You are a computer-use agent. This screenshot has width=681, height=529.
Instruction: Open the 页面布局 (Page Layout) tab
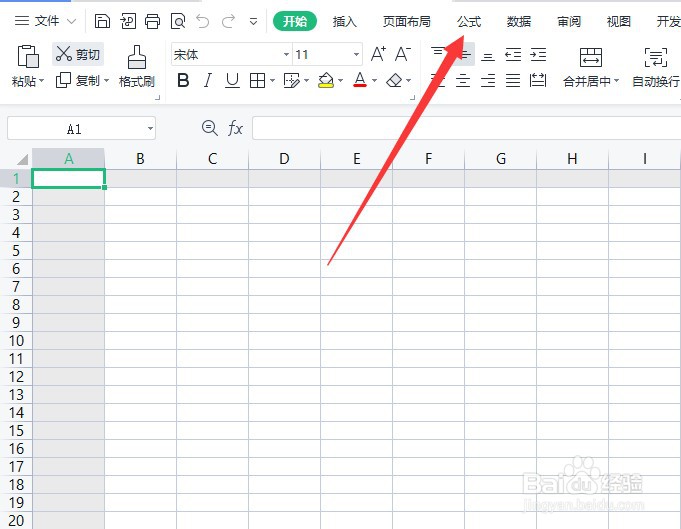tap(407, 21)
